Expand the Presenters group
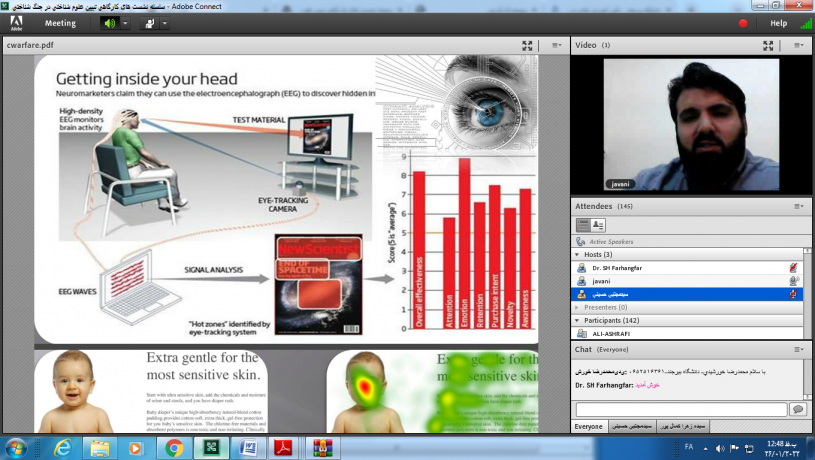This screenshot has height=460, width=815. point(578,307)
